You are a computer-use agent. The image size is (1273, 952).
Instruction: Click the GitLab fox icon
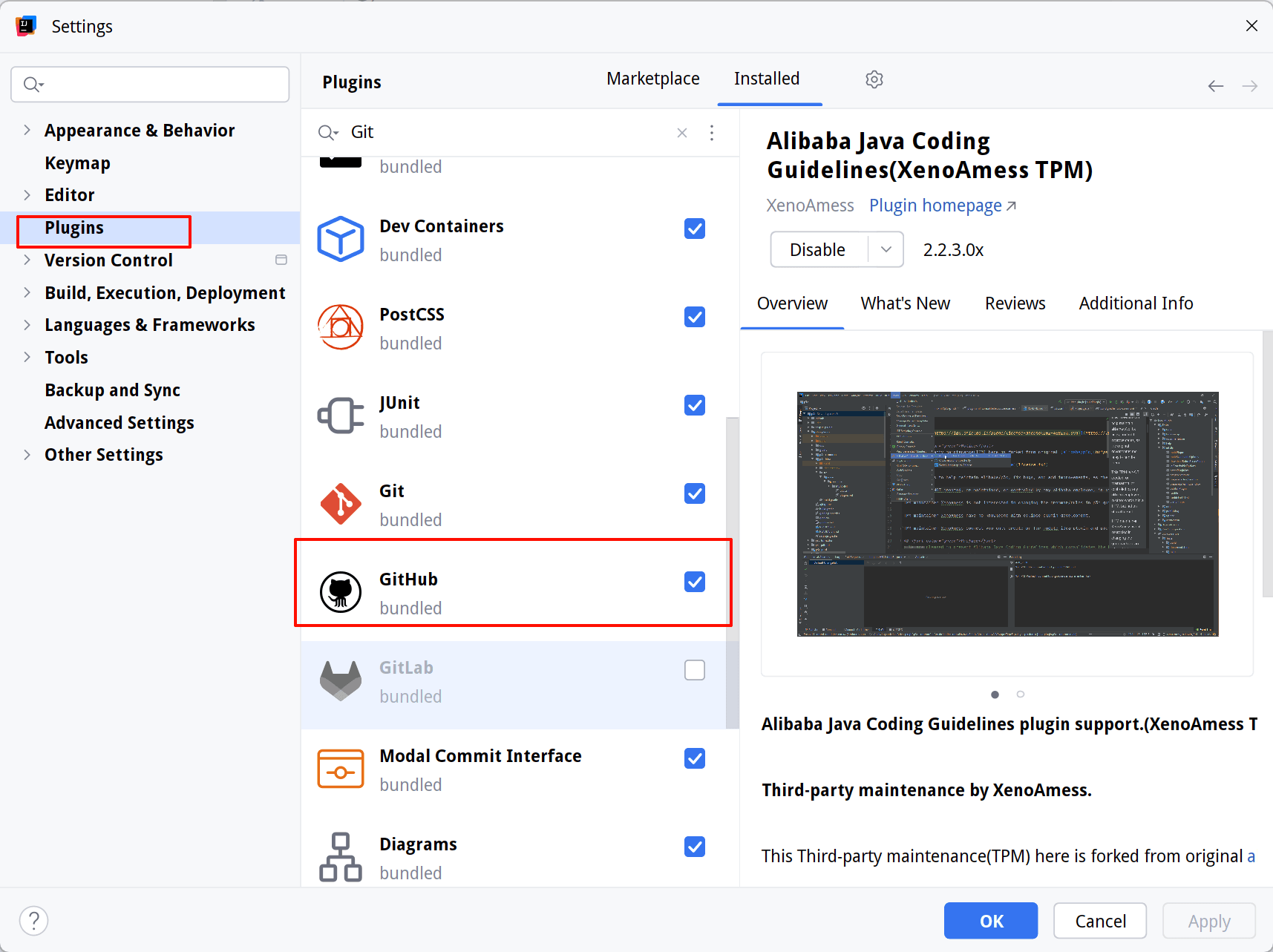tap(341, 680)
